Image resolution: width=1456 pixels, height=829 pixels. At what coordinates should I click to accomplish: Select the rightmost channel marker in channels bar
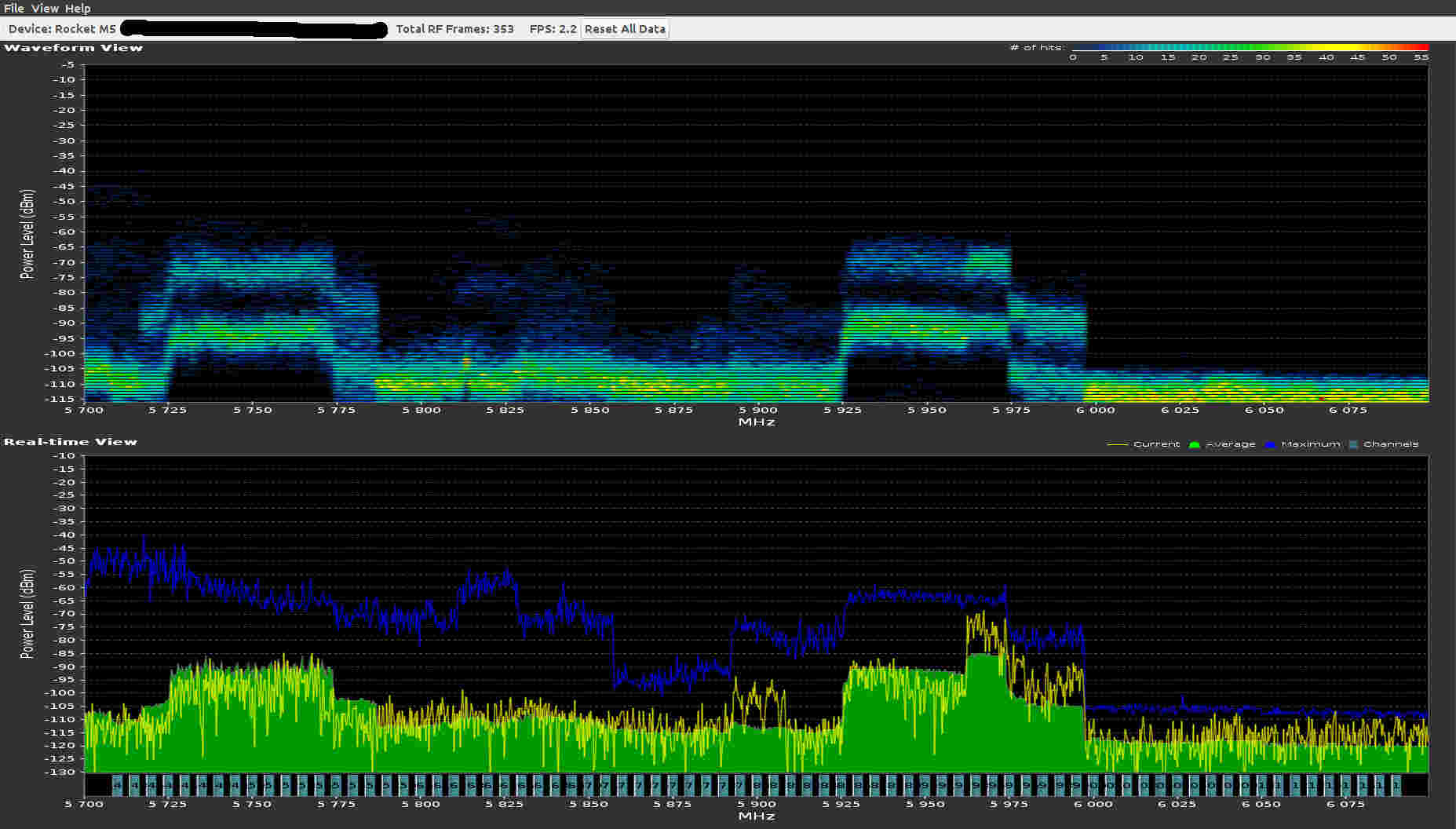(x=1396, y=784)
